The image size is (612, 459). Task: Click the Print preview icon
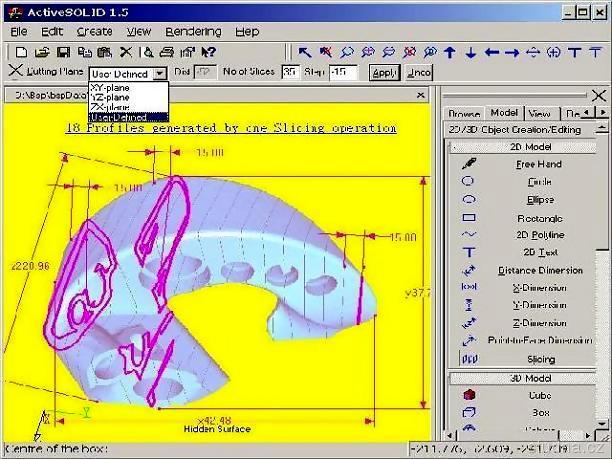click(x=148, y=52)
